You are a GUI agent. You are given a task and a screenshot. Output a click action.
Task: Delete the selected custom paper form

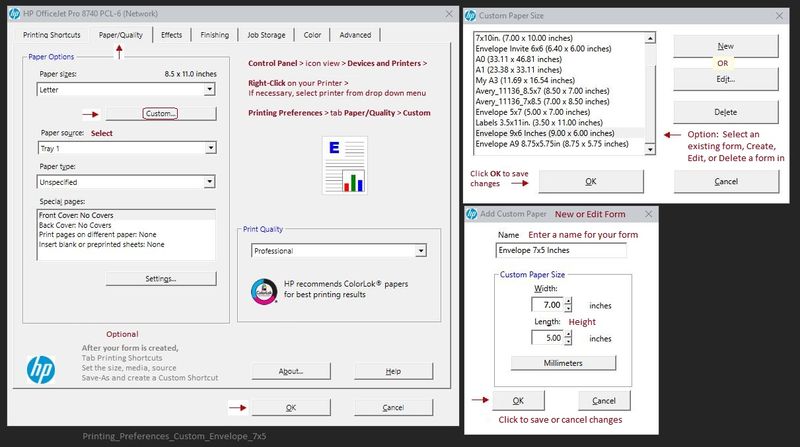[726, 112]
